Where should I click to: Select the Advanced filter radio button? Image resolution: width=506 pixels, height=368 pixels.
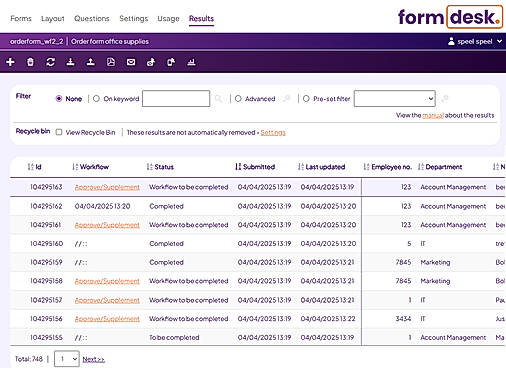tap(238, 99)
